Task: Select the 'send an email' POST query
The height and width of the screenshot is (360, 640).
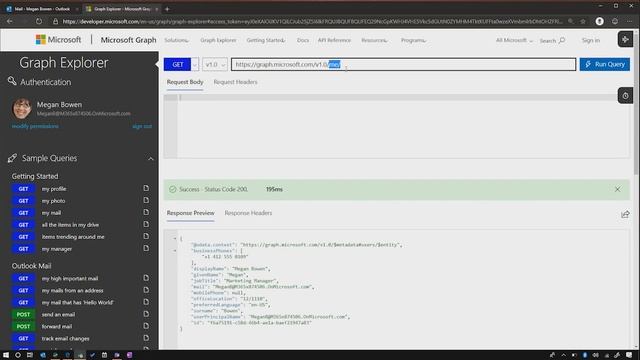Action: pyautogui.click(x=58, y=315)
